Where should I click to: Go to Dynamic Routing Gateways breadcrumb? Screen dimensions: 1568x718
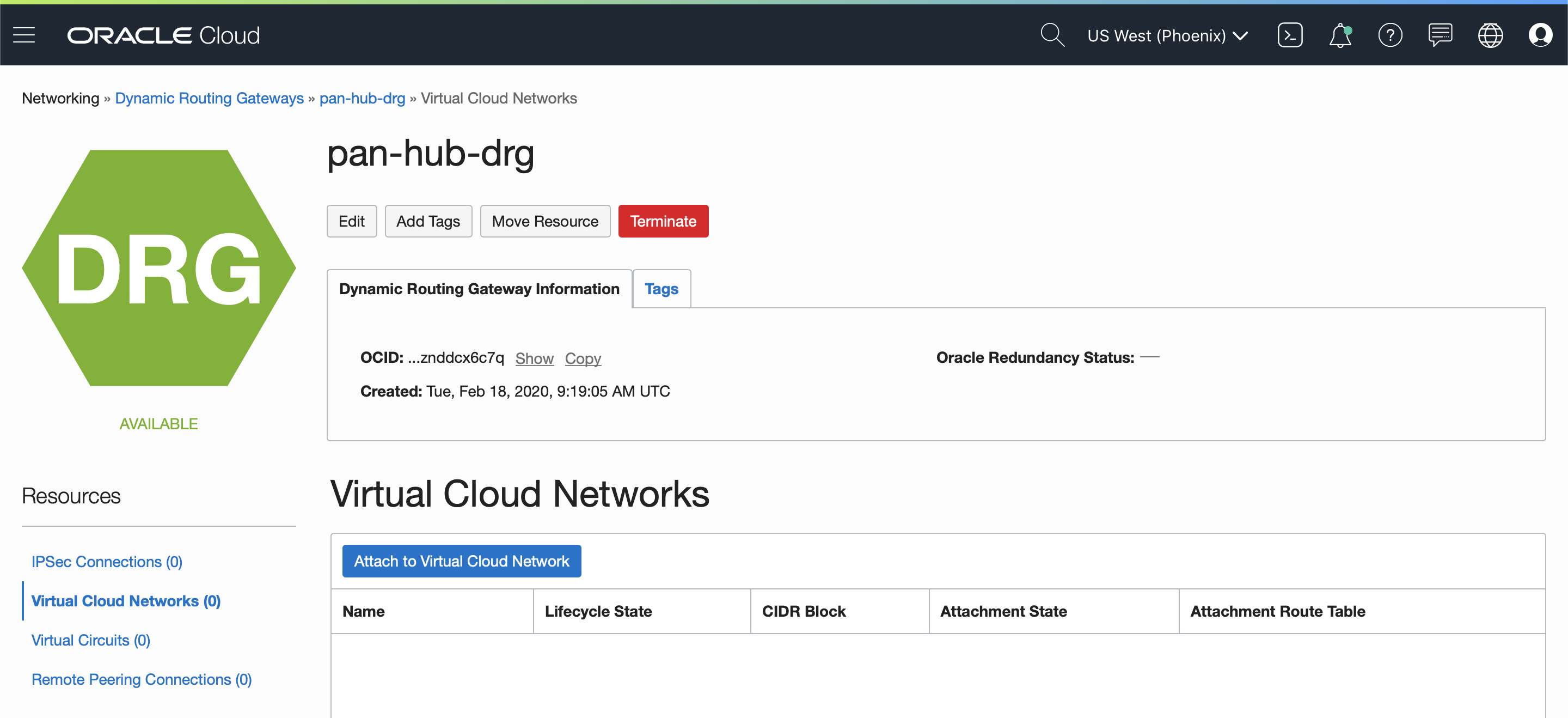(x=209, y=98)
